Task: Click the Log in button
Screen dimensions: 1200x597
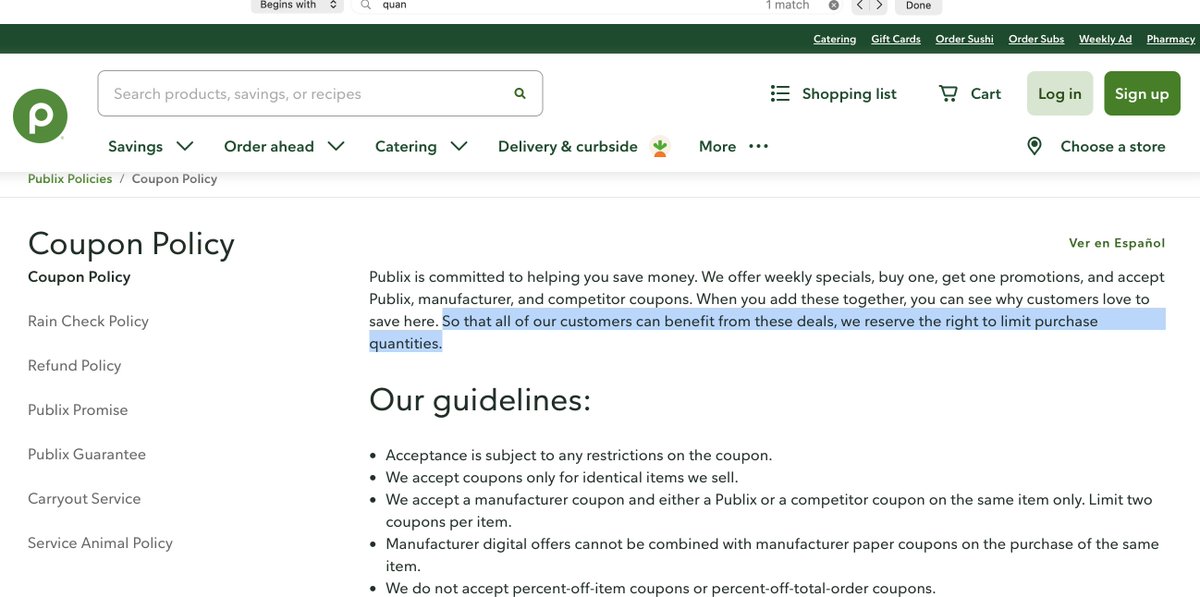Action: coord(1060,93)
